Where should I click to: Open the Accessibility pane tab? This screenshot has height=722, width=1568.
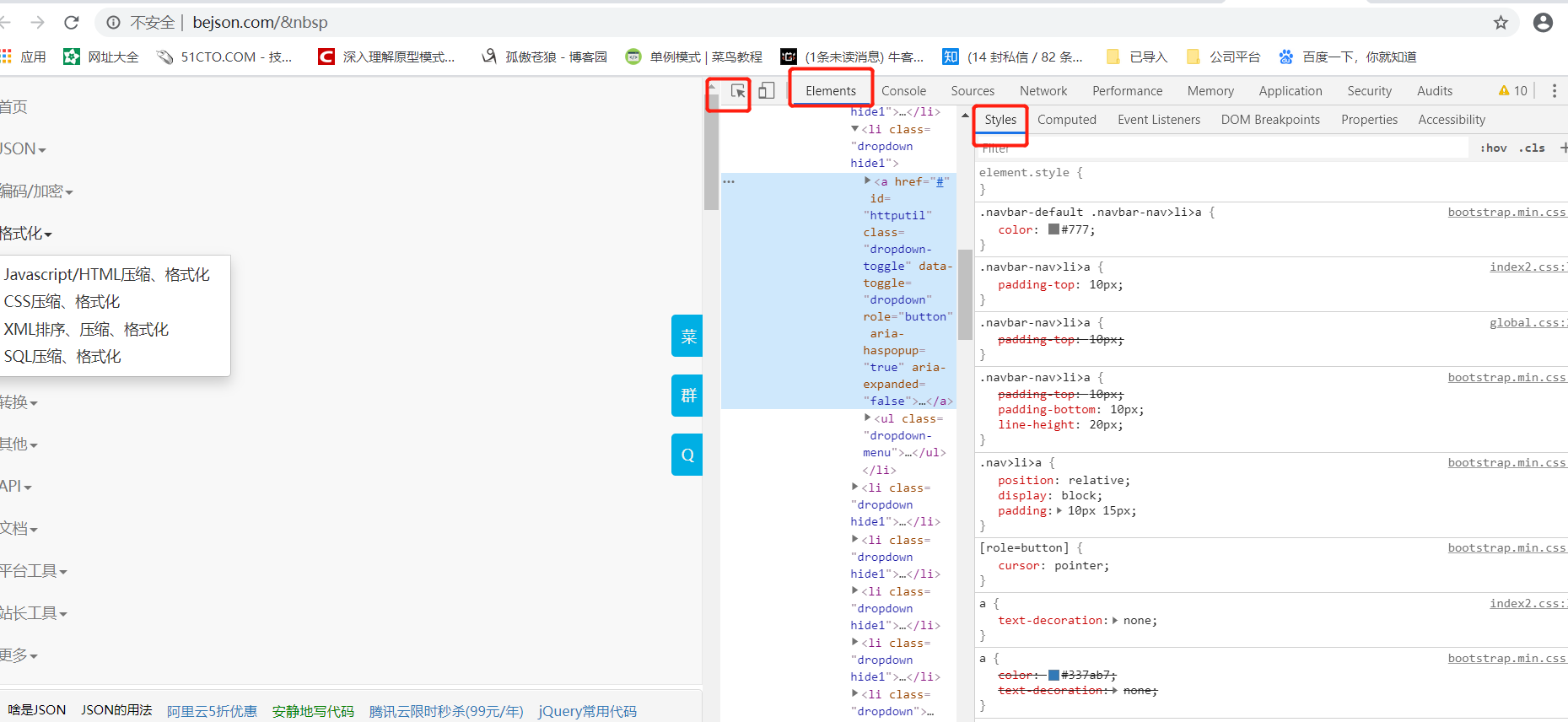[1452, 120]
